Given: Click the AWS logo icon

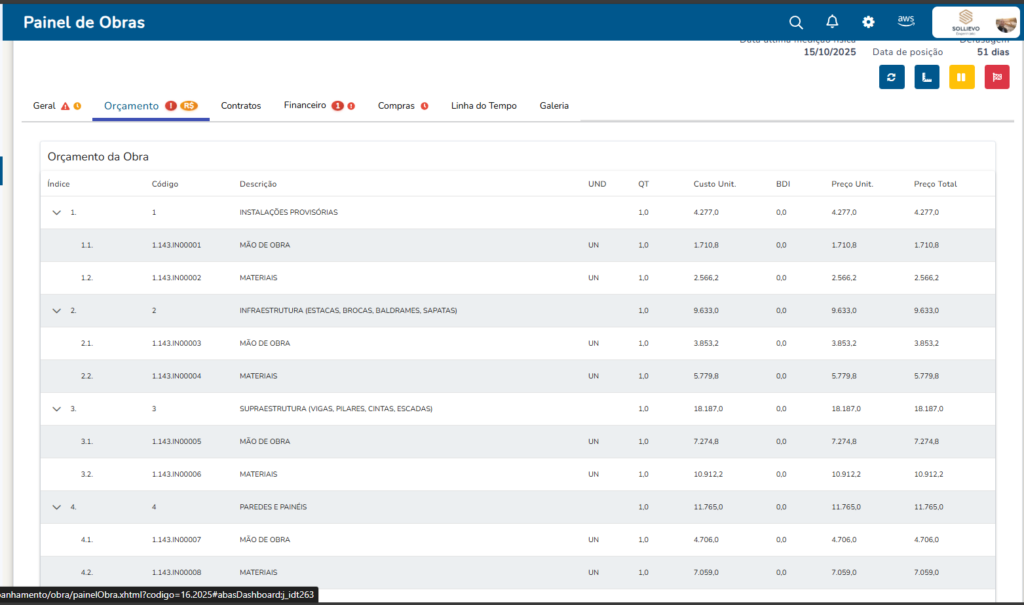Looking at the screenshot, I should pos(906,21).
